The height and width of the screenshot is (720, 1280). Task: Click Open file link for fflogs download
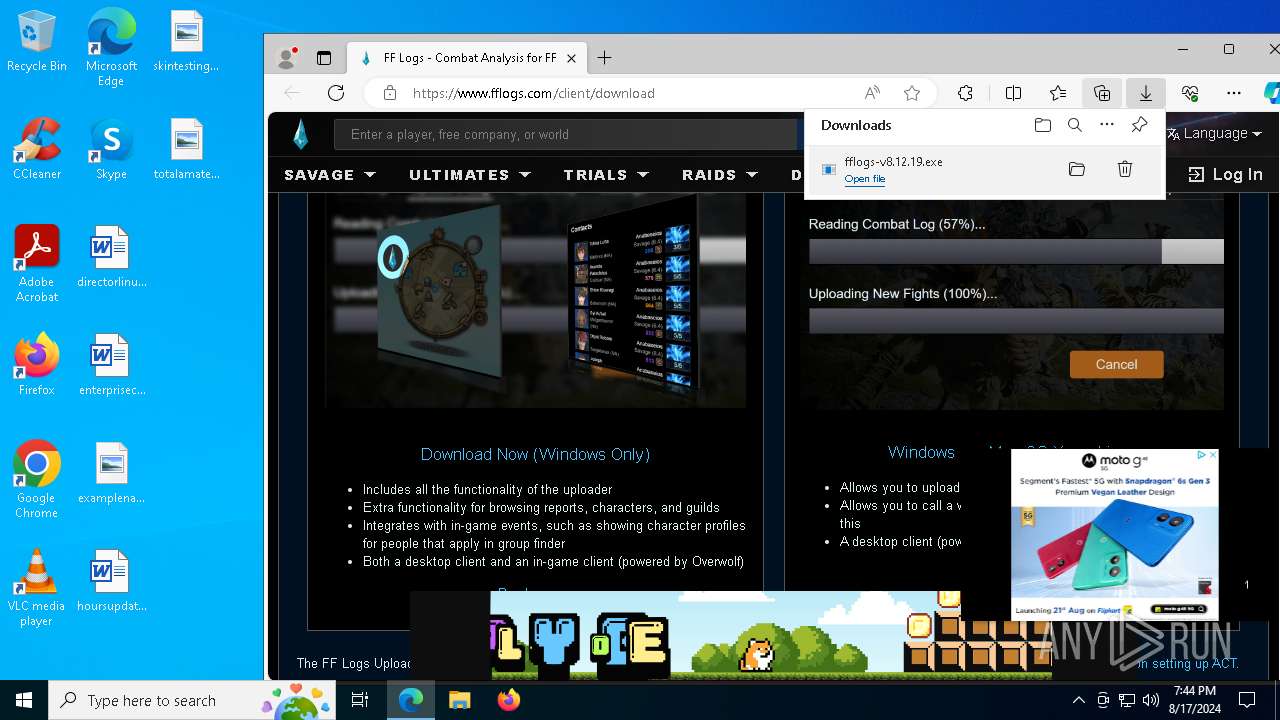click(x=865, y=179)
